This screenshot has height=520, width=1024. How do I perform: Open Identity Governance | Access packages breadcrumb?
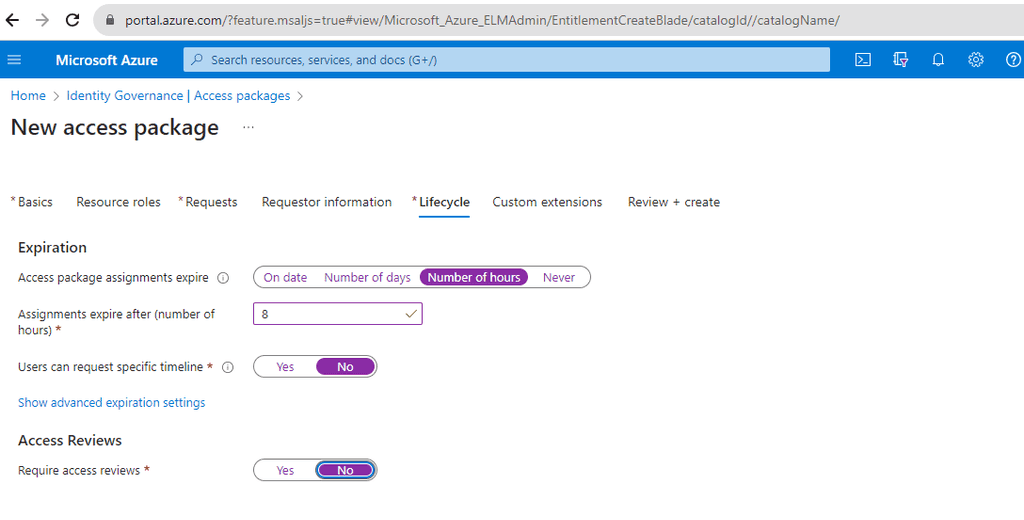coord(178,96)
